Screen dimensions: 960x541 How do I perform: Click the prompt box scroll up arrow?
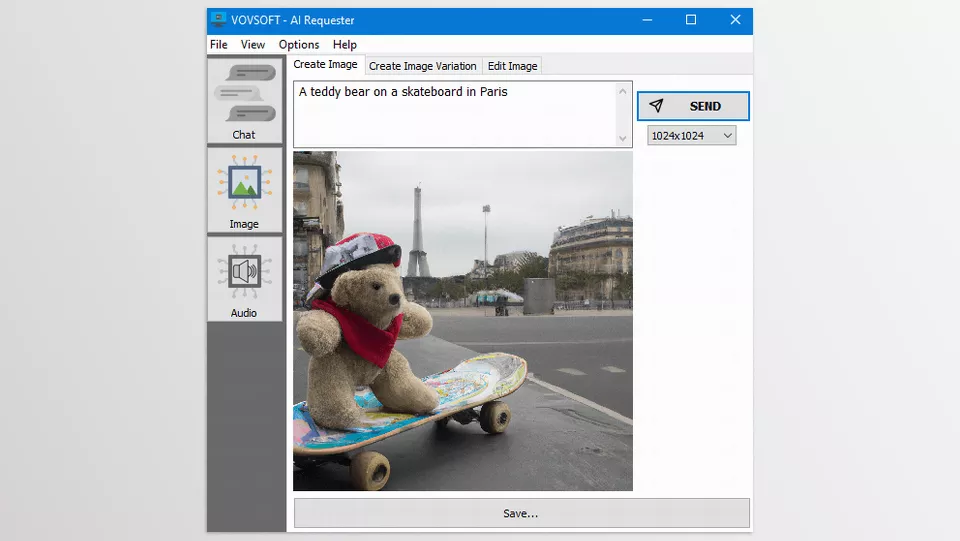[x=623, y=91]
